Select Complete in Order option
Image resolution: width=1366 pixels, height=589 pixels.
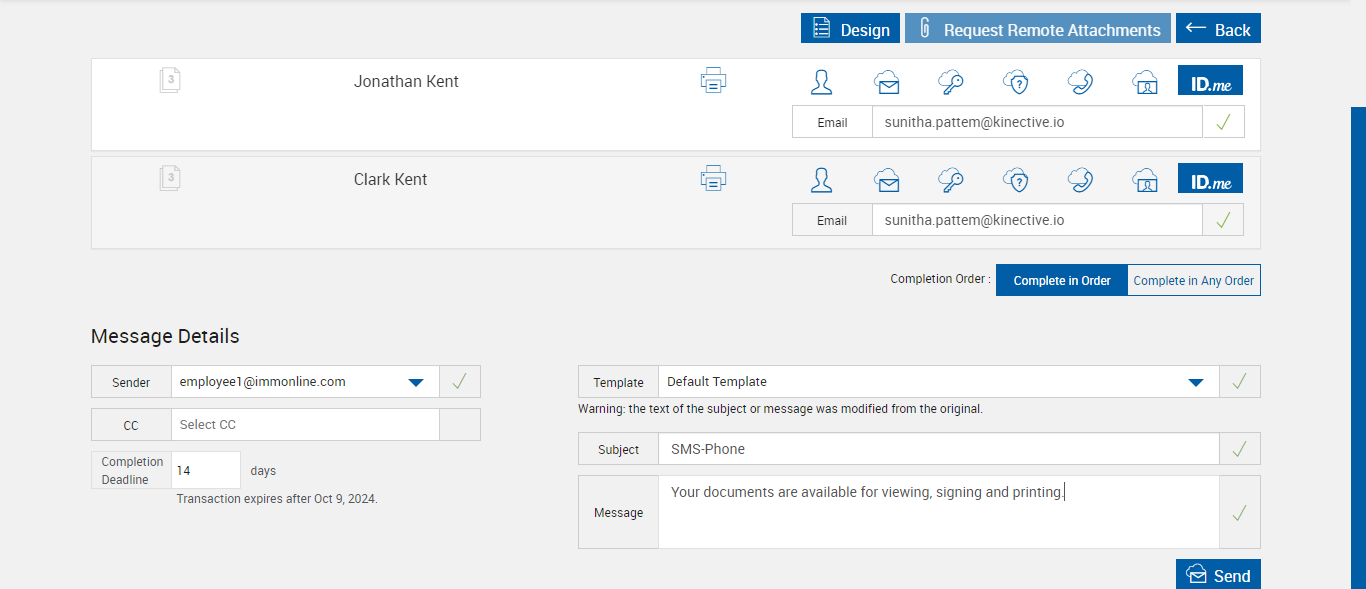point(1062,281)
